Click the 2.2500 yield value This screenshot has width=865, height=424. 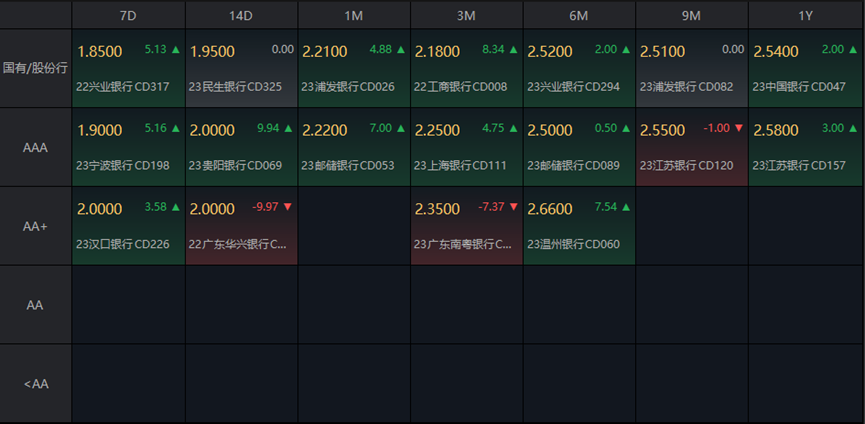coord(437,131)
